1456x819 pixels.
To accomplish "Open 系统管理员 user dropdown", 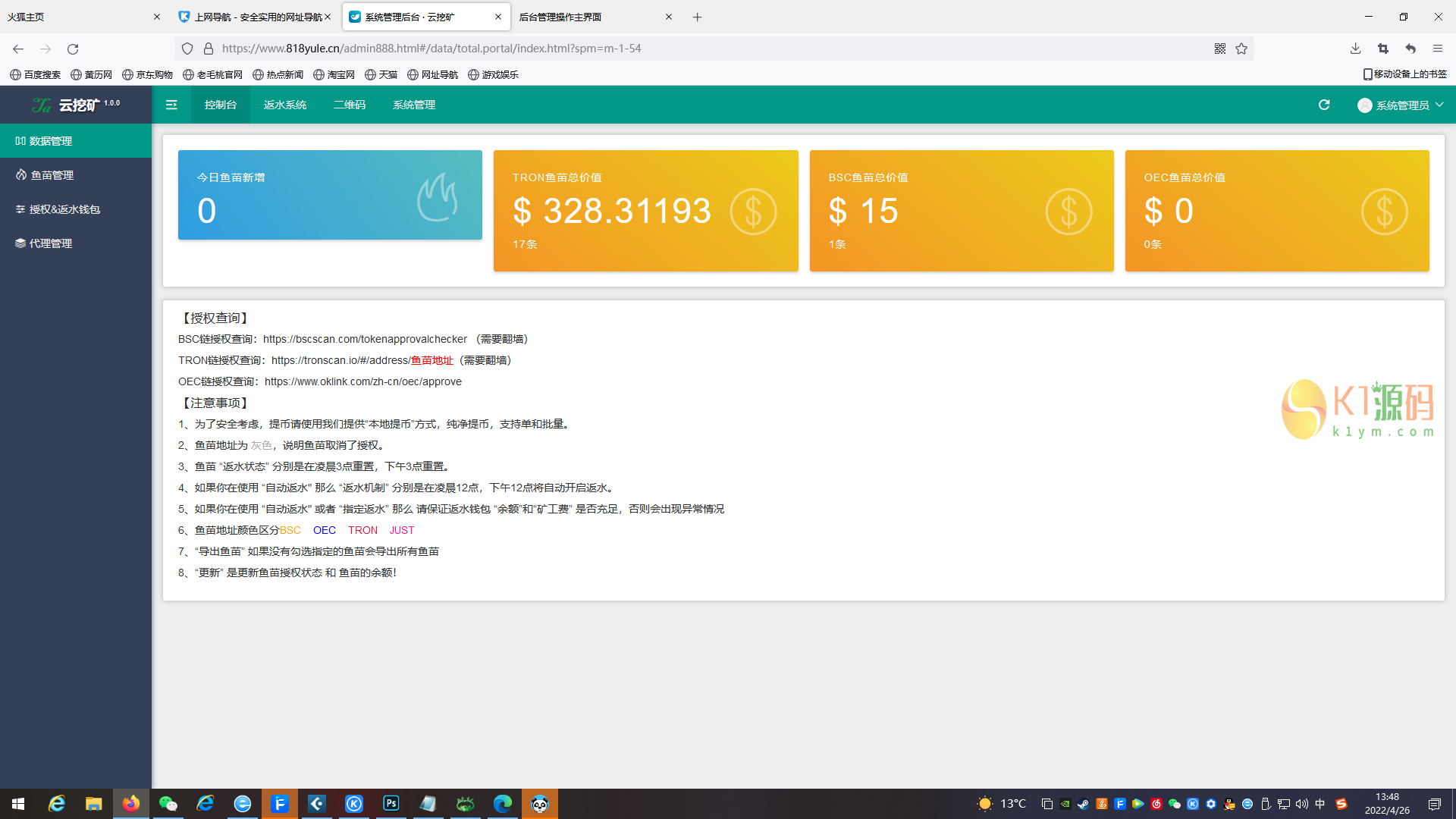I will coord(1401,105).
